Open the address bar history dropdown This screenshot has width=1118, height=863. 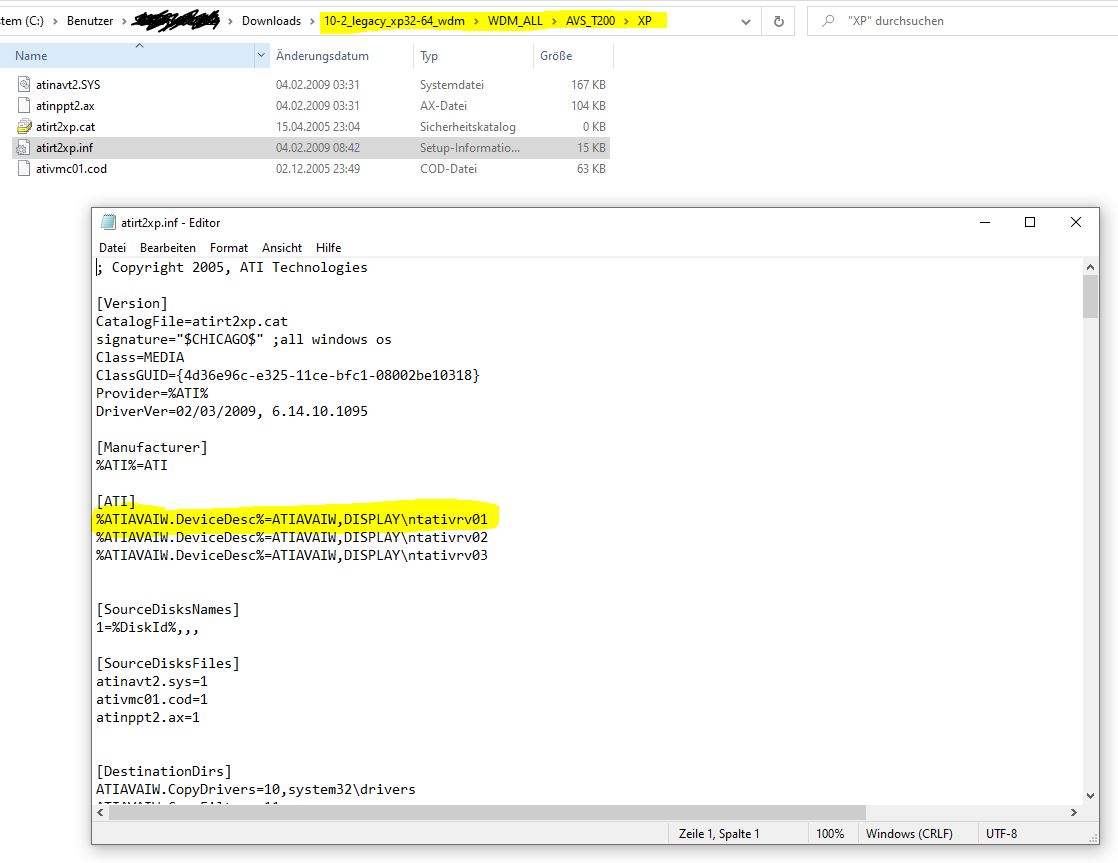point(746,21)
